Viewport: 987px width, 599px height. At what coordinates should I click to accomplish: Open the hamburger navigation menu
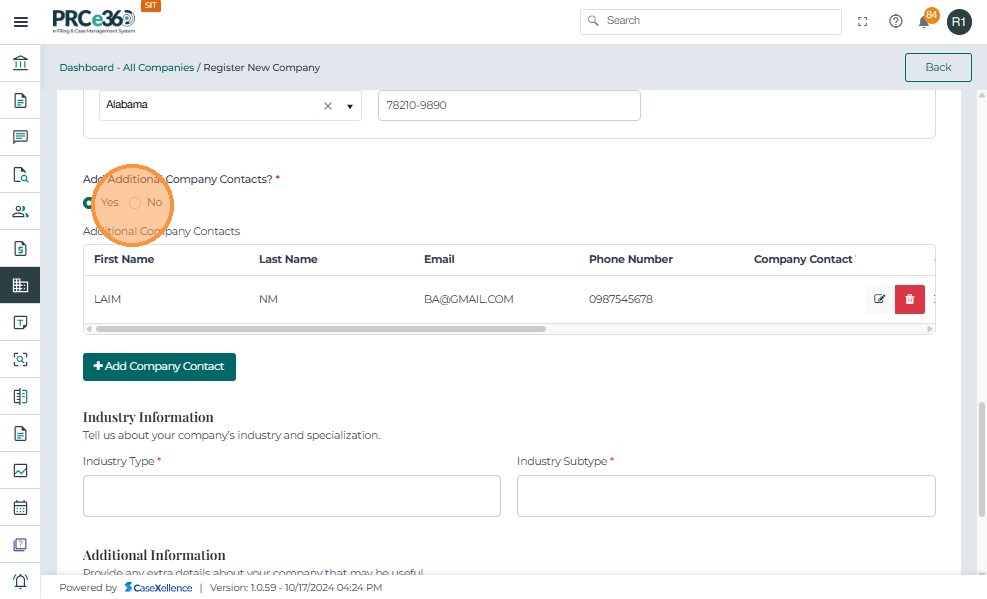pos(20,22)
